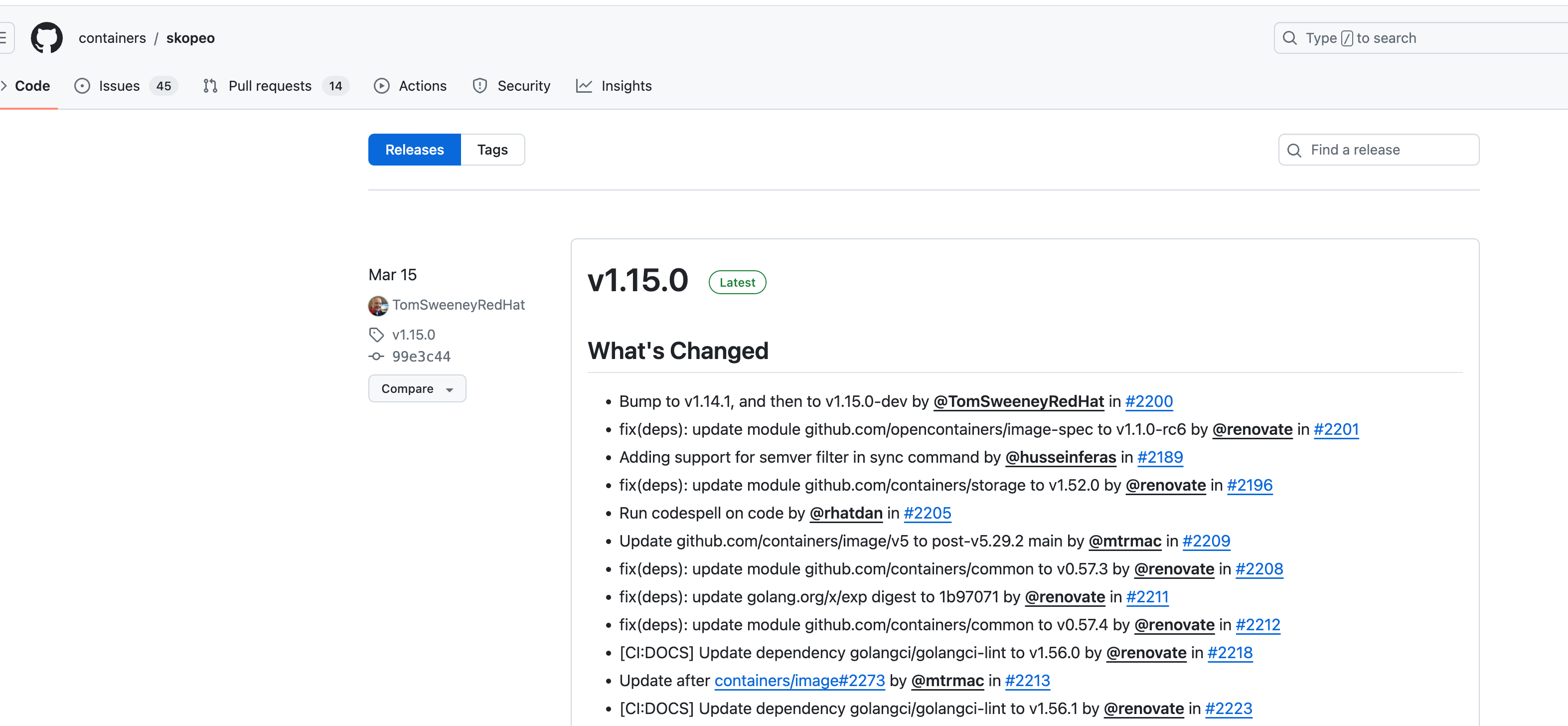The image size is (1568, 726).
Task: Click the tag icon beside v1.15.0
Action: coord(376,335)
